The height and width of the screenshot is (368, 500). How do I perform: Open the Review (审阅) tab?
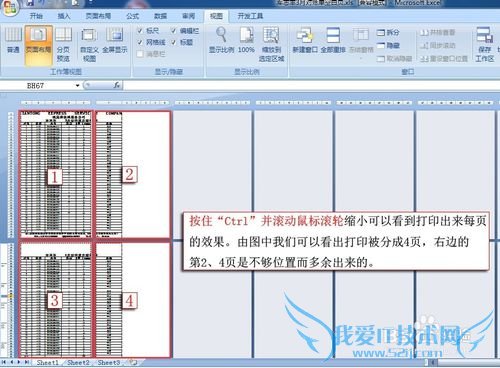pos(188,16)
